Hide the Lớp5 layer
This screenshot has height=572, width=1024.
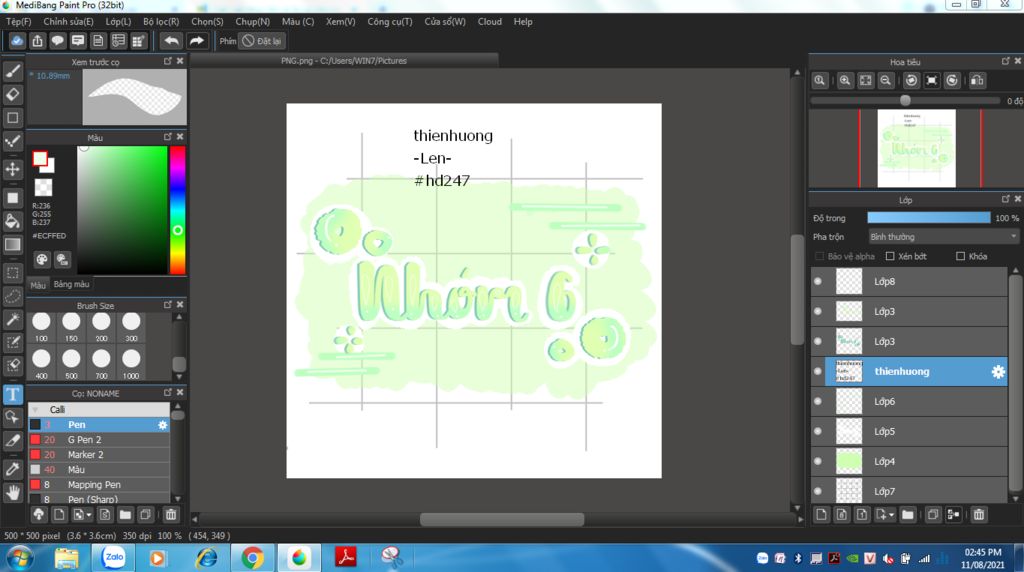coord(818,432)
